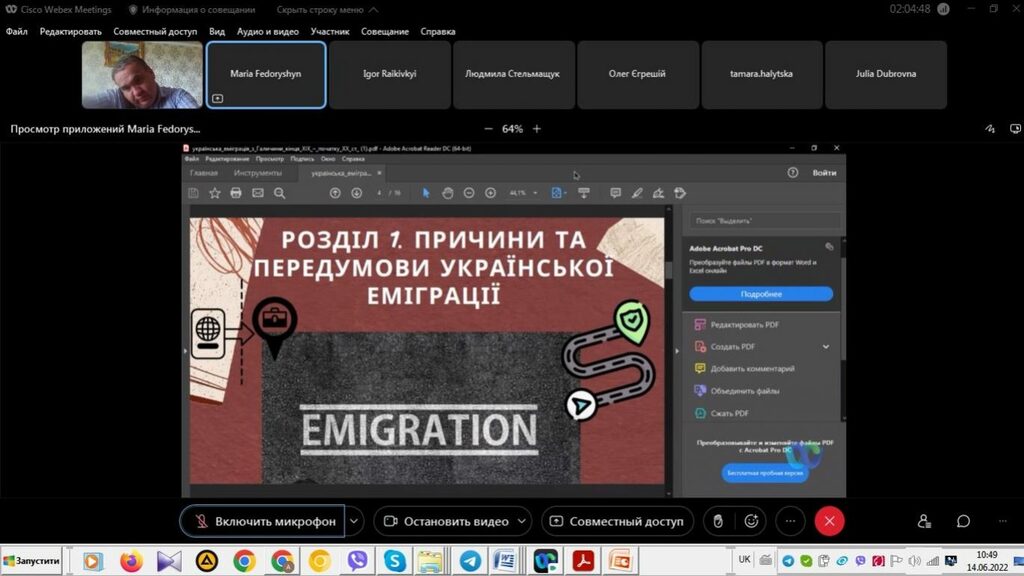
Task: Open the Совещание menu
Action: point(385,31)
